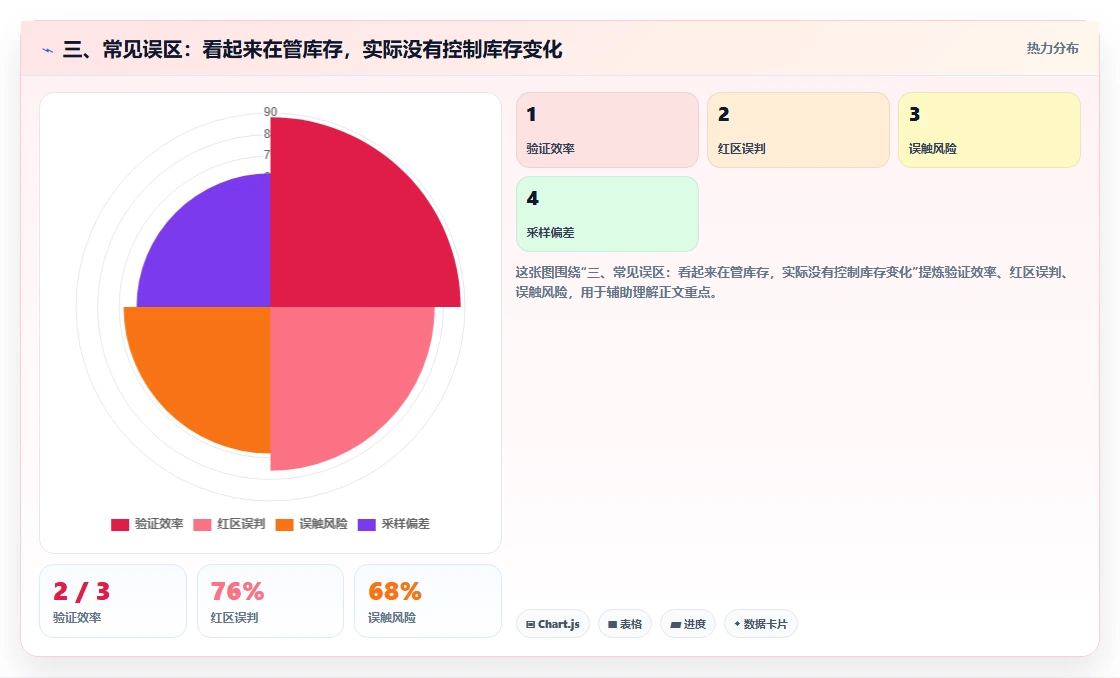Click the 表格 tag chip
This screenshot has width=1120, height=678.
point(625,624)
